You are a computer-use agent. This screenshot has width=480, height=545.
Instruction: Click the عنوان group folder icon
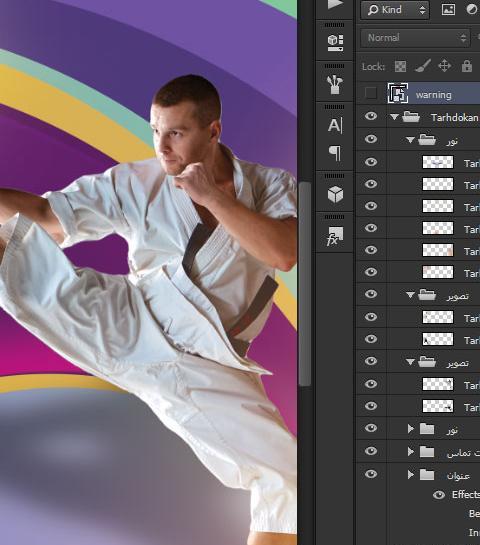[x=427, y=475]
